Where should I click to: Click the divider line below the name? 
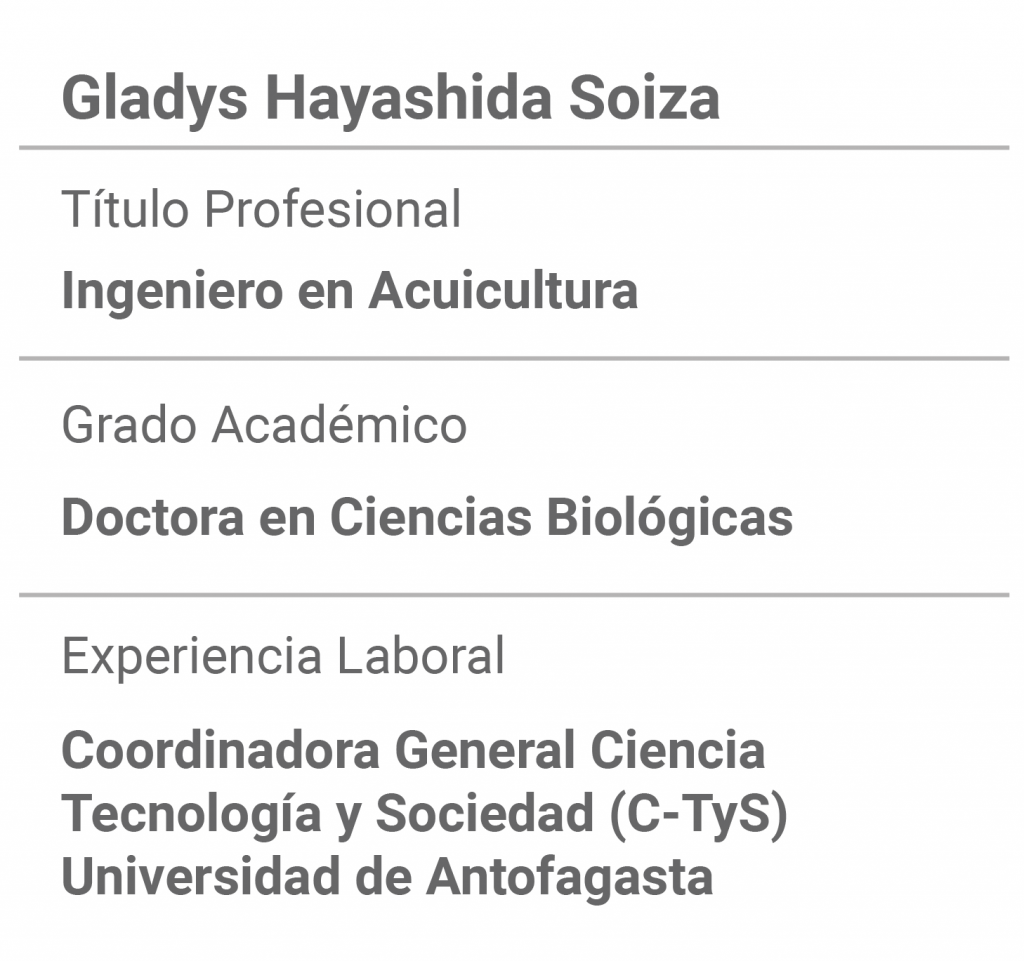point(514,148)
